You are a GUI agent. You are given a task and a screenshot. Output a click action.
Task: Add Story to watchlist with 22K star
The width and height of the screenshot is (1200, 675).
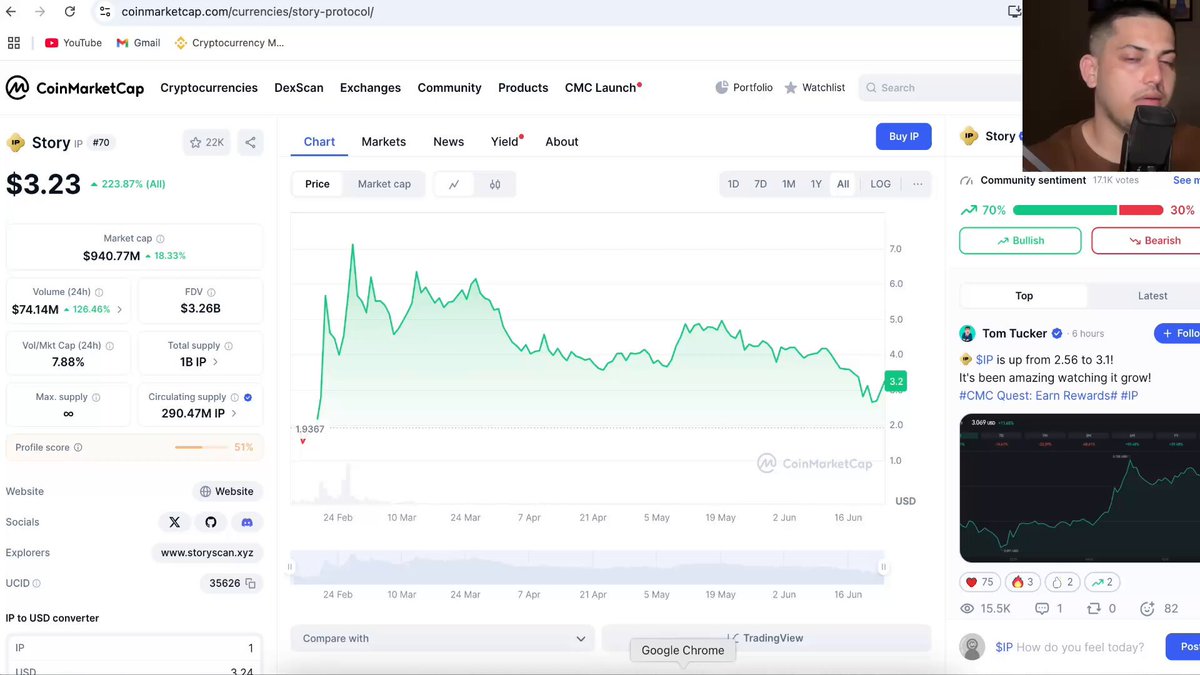point(206,143)
